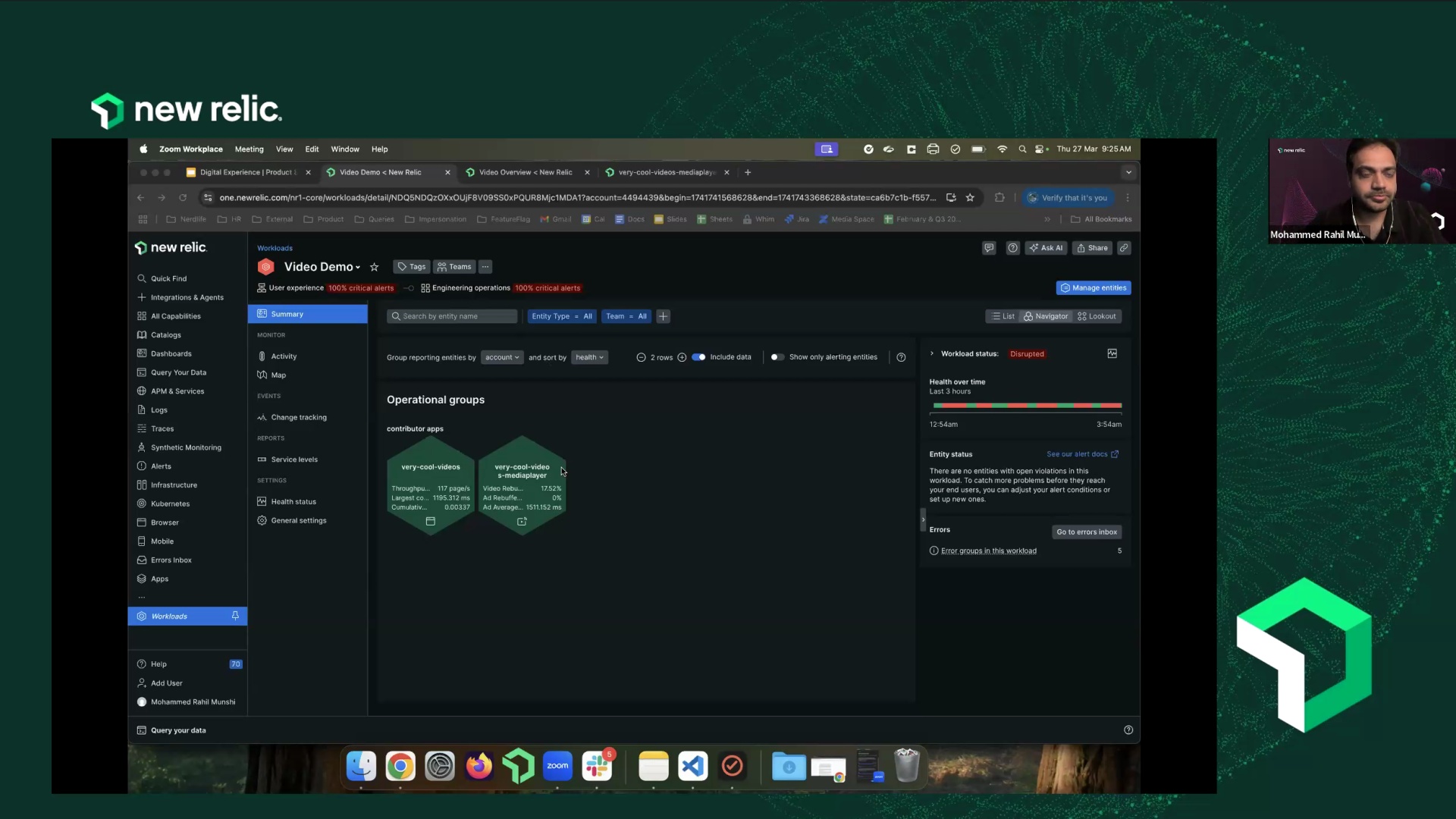Open Health status settings
This screenshot has width=1456, height=819.
pyautogui.click(x=293, y=502)
